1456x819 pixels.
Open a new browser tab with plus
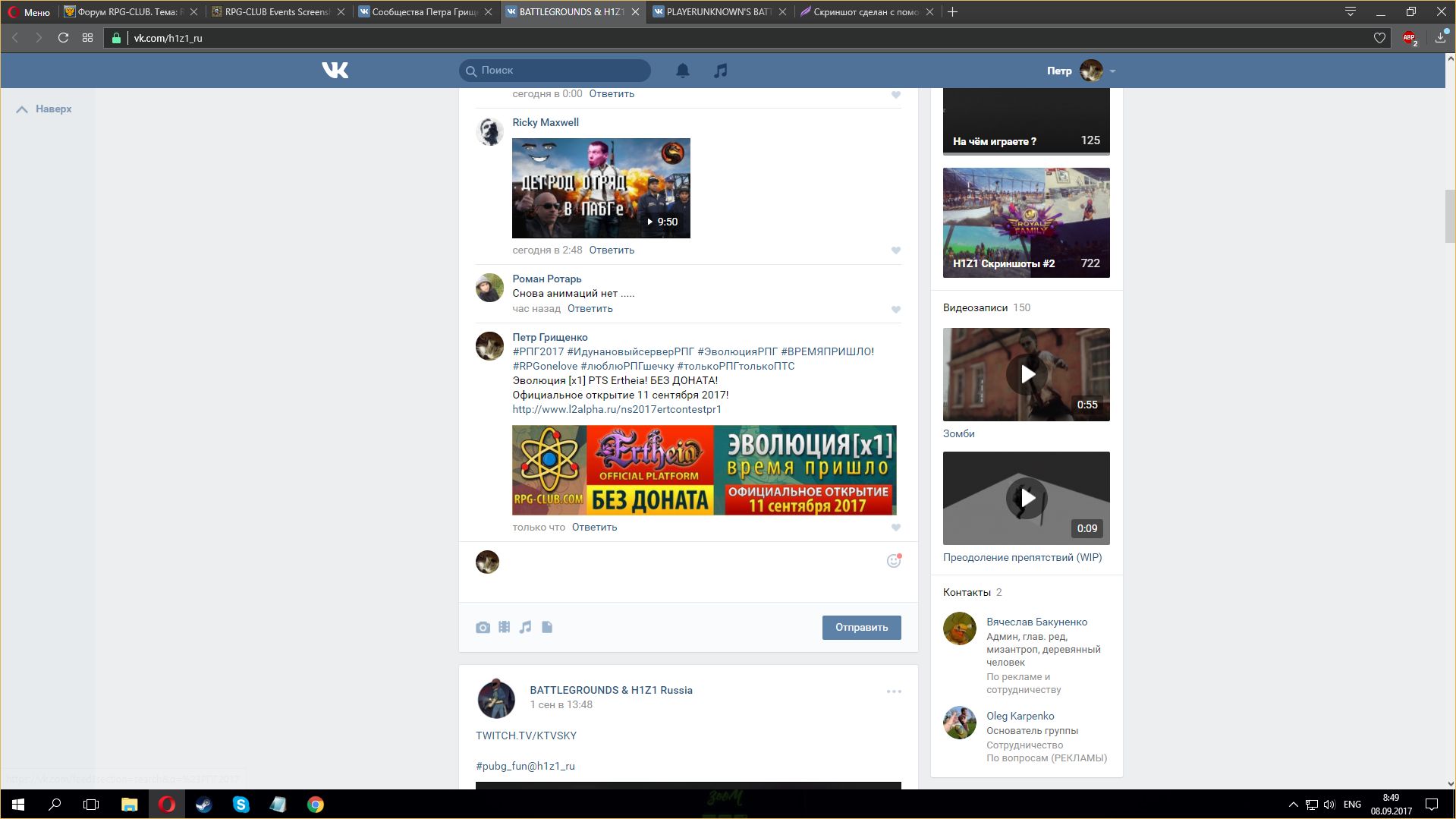point(953,12)
